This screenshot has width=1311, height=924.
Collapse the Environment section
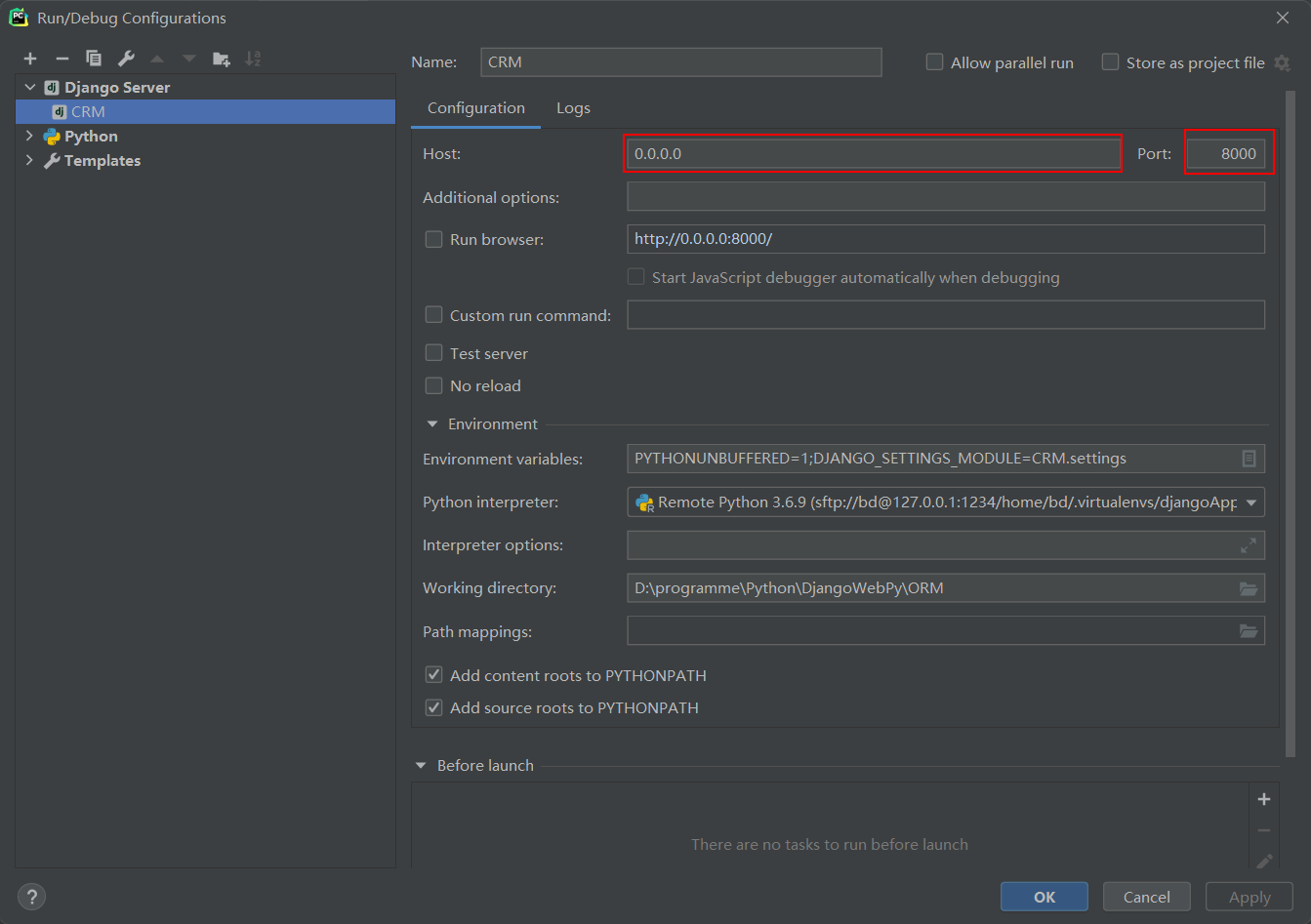click(x=431, y=424)
